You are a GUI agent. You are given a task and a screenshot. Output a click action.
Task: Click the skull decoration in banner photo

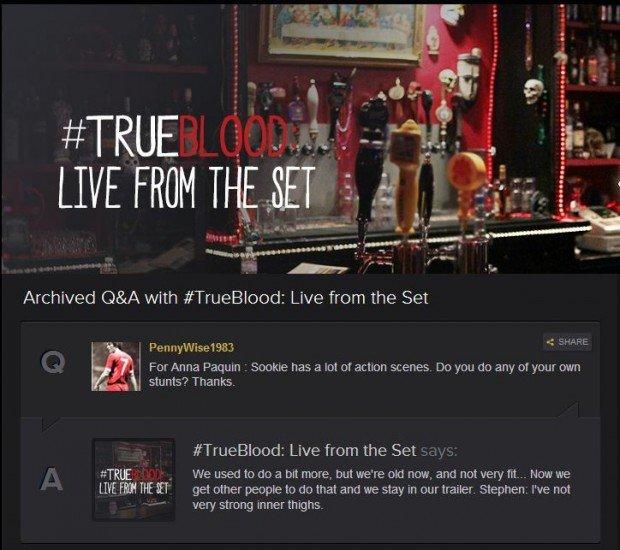point(533,91)
